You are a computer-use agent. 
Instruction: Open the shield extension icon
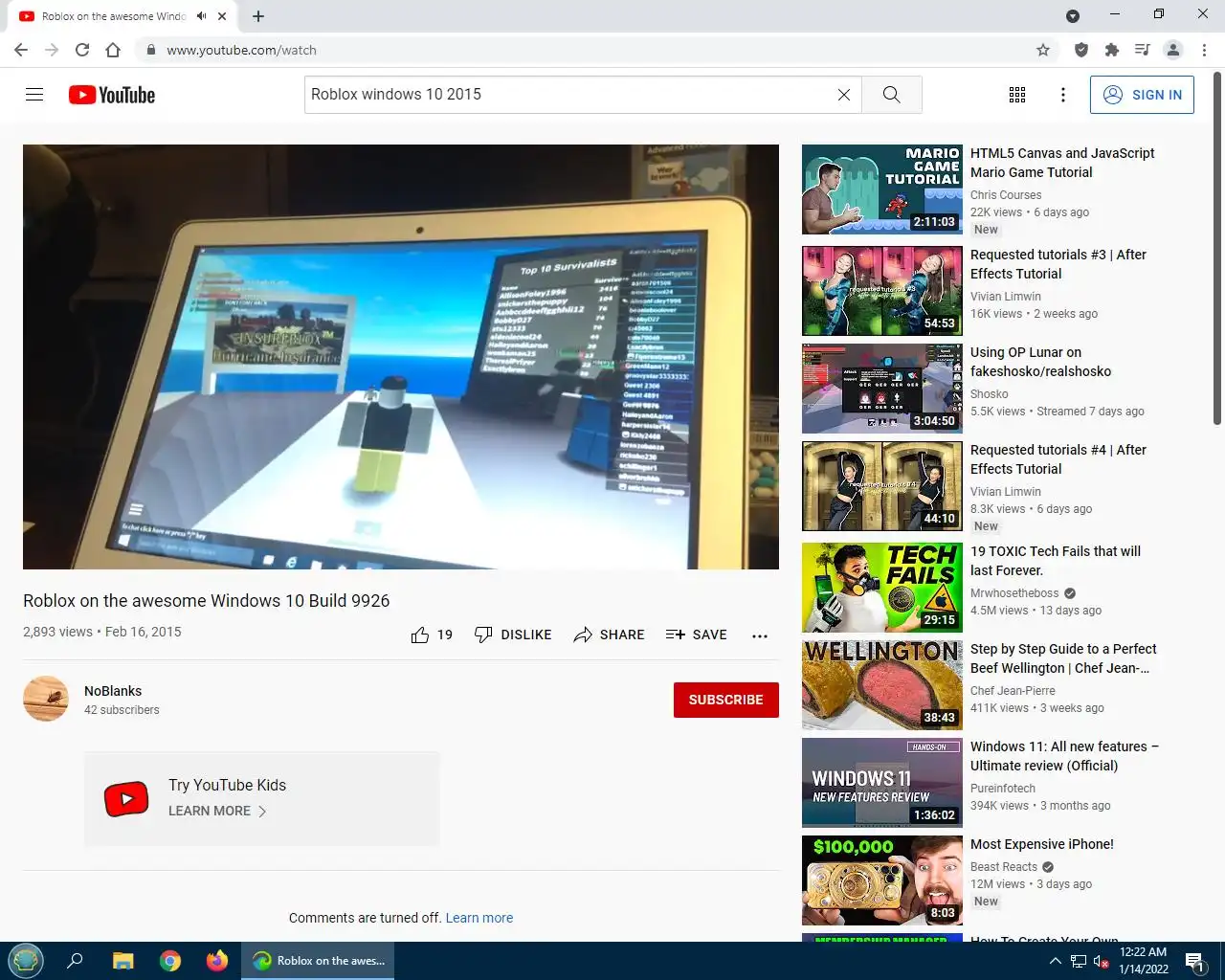pos(1080,50)
